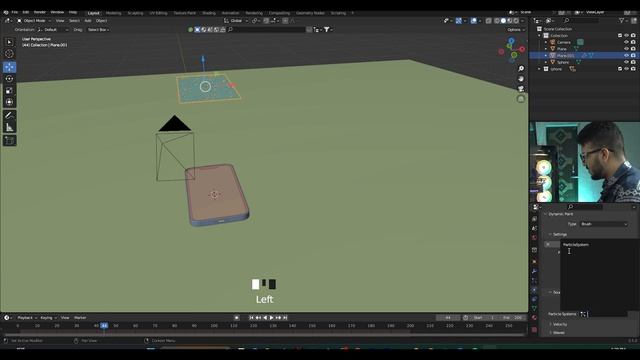Screen dimensions: 640x360
Task: Select the Select Box tool in the toolbar
Action: (x=9, y=42)
